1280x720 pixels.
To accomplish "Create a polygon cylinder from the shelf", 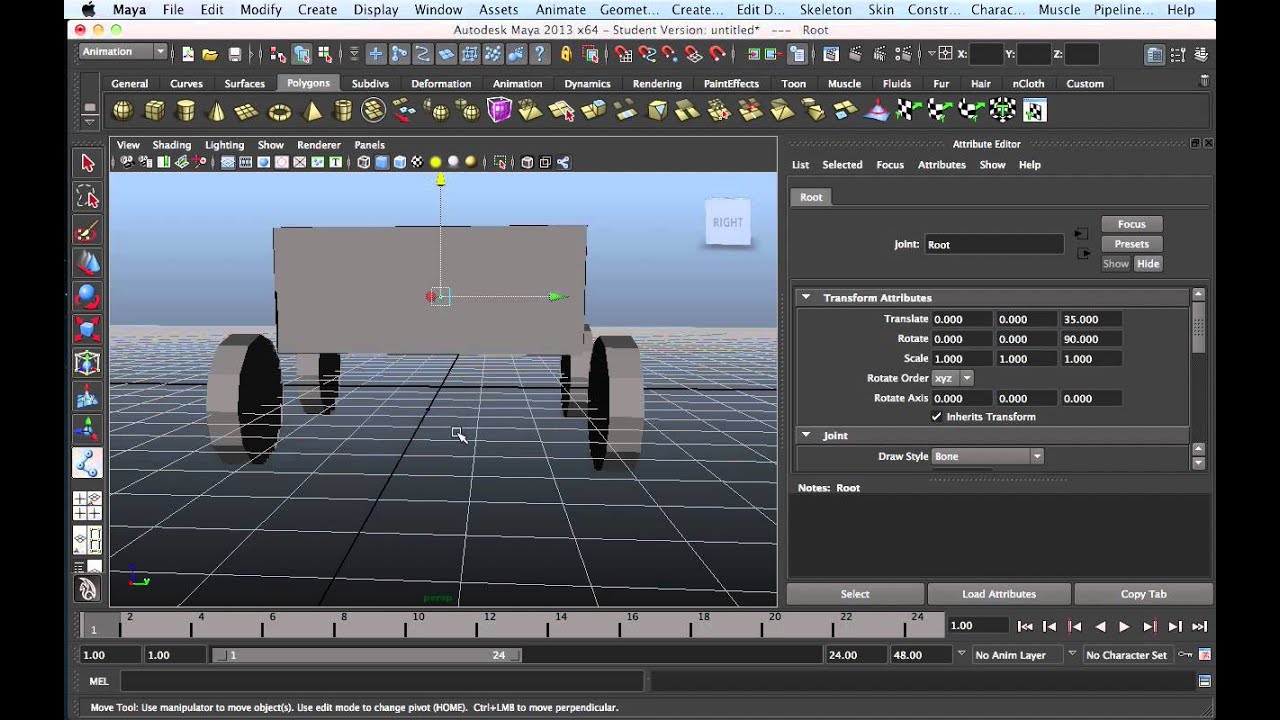I will 185,111.
